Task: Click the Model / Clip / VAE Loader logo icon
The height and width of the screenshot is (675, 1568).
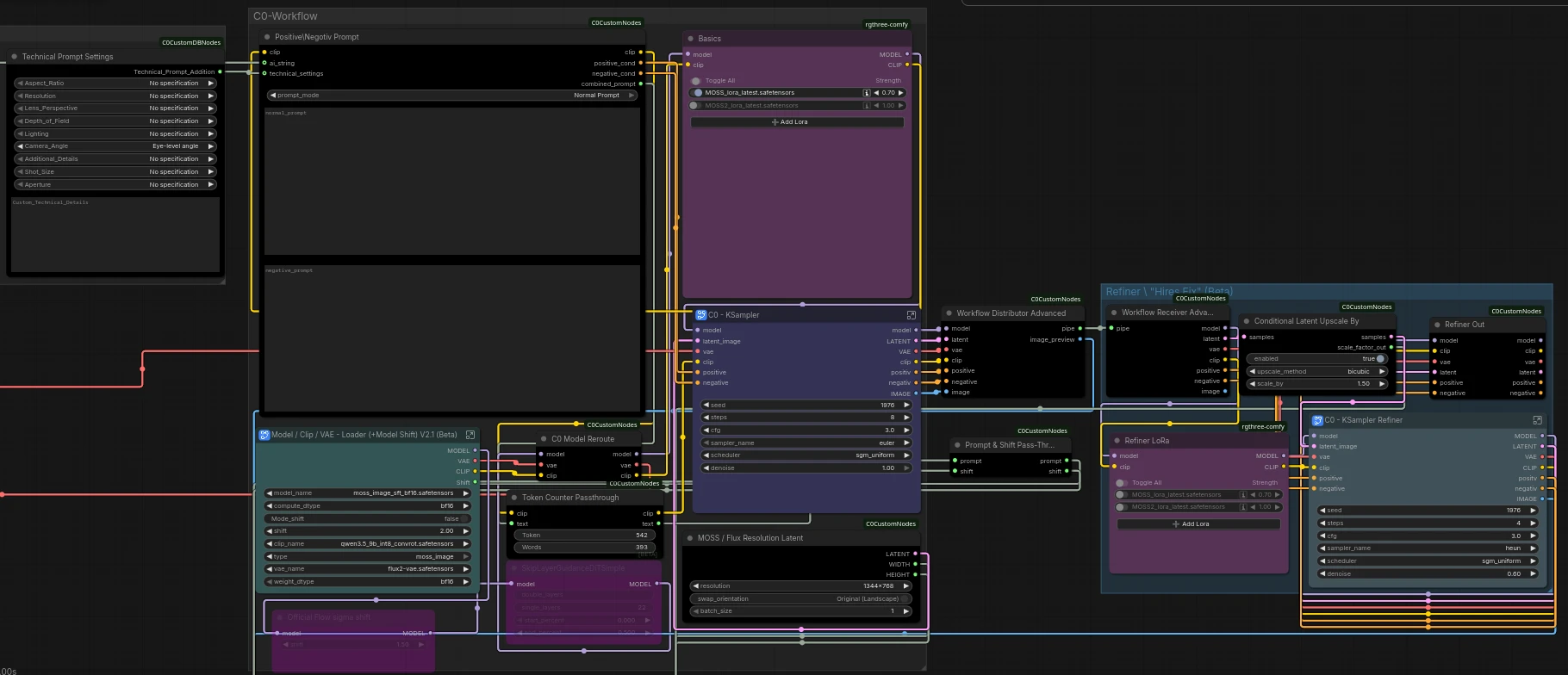Action: [x=264, y=435]
